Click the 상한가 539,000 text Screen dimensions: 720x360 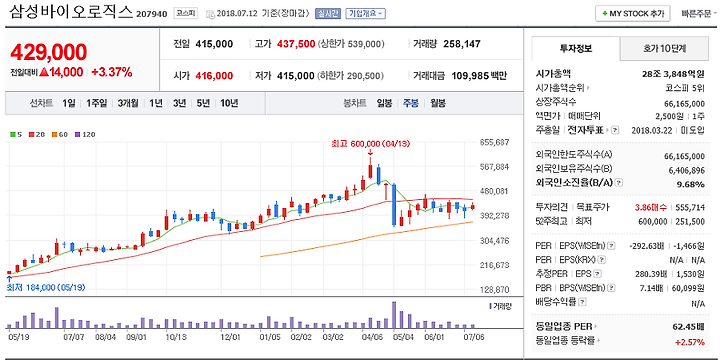point(351,45)
